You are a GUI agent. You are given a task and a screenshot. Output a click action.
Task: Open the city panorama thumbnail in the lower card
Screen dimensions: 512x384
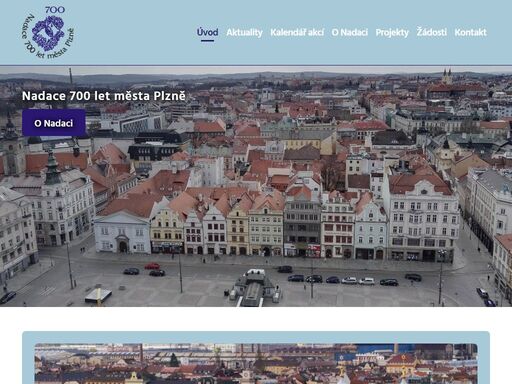[256, 364]
